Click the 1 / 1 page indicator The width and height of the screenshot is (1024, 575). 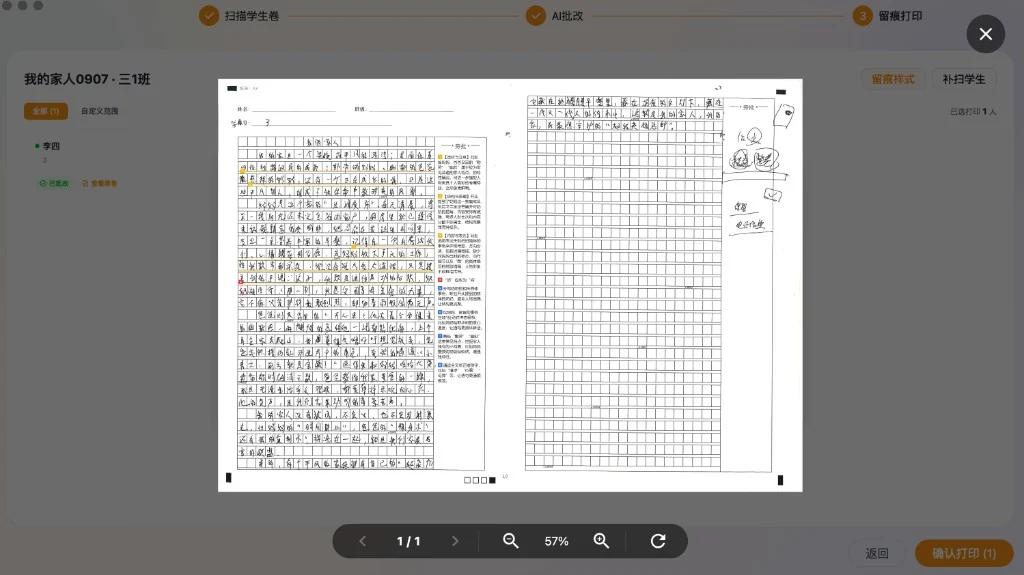pyautogui.click(x=409, y=542)
